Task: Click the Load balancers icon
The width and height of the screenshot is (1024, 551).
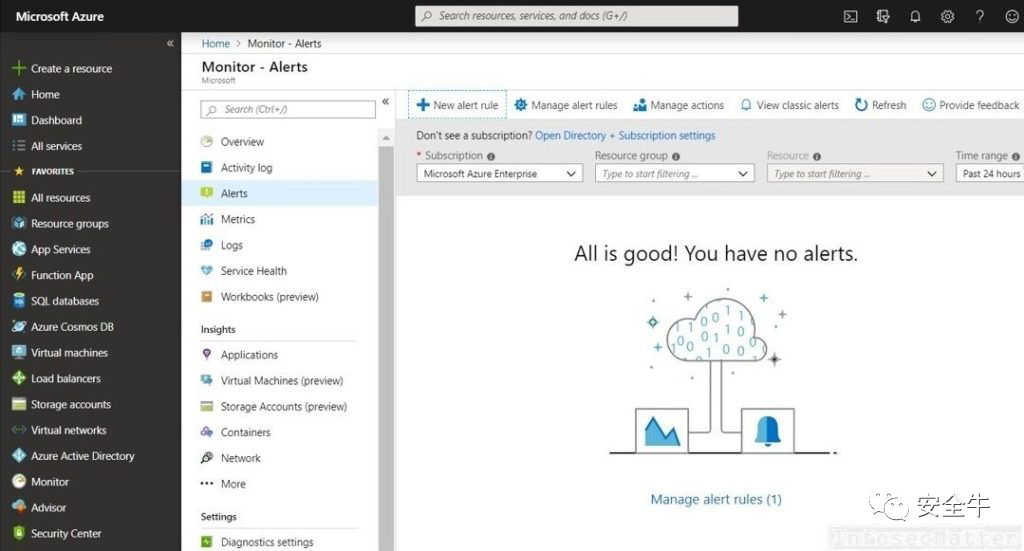Action: tap(19, 378)
